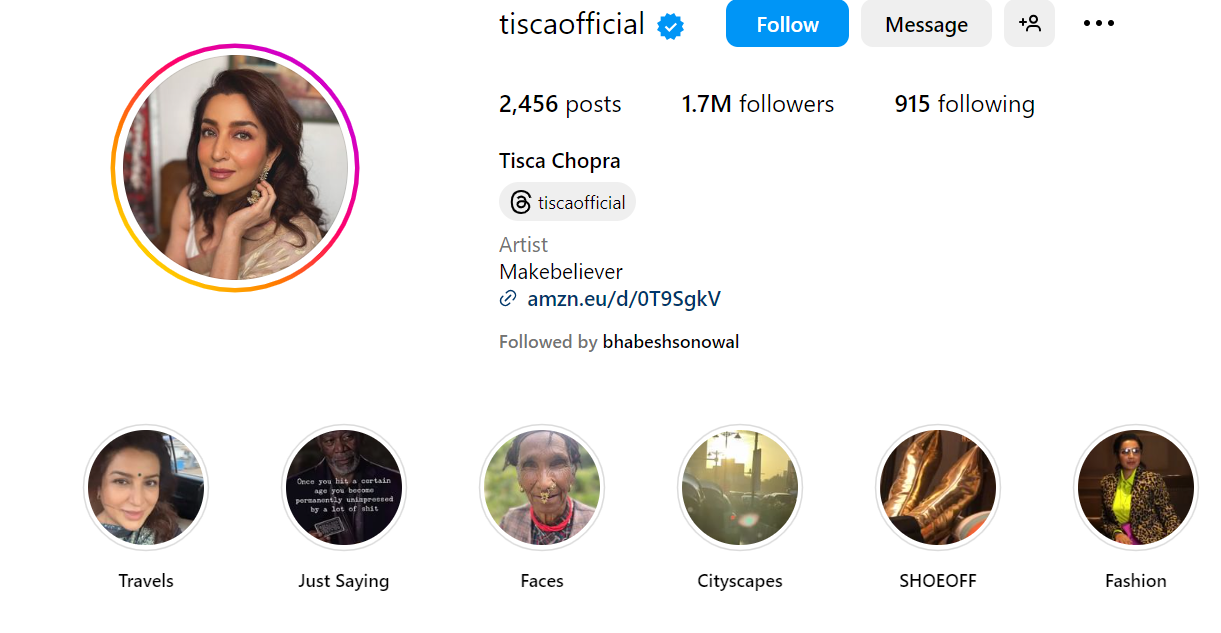
Task: View the profile picture story ring
Action: click(x=235, y=168)
